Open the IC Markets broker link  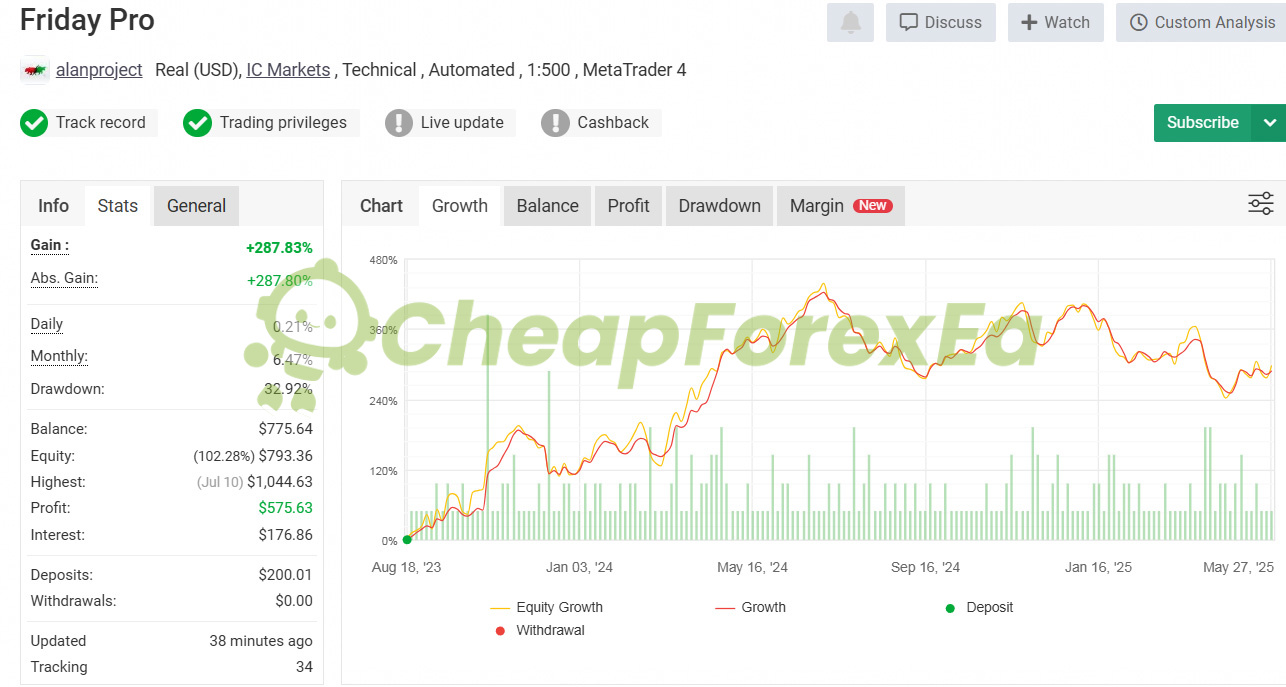tap(288, 70)
